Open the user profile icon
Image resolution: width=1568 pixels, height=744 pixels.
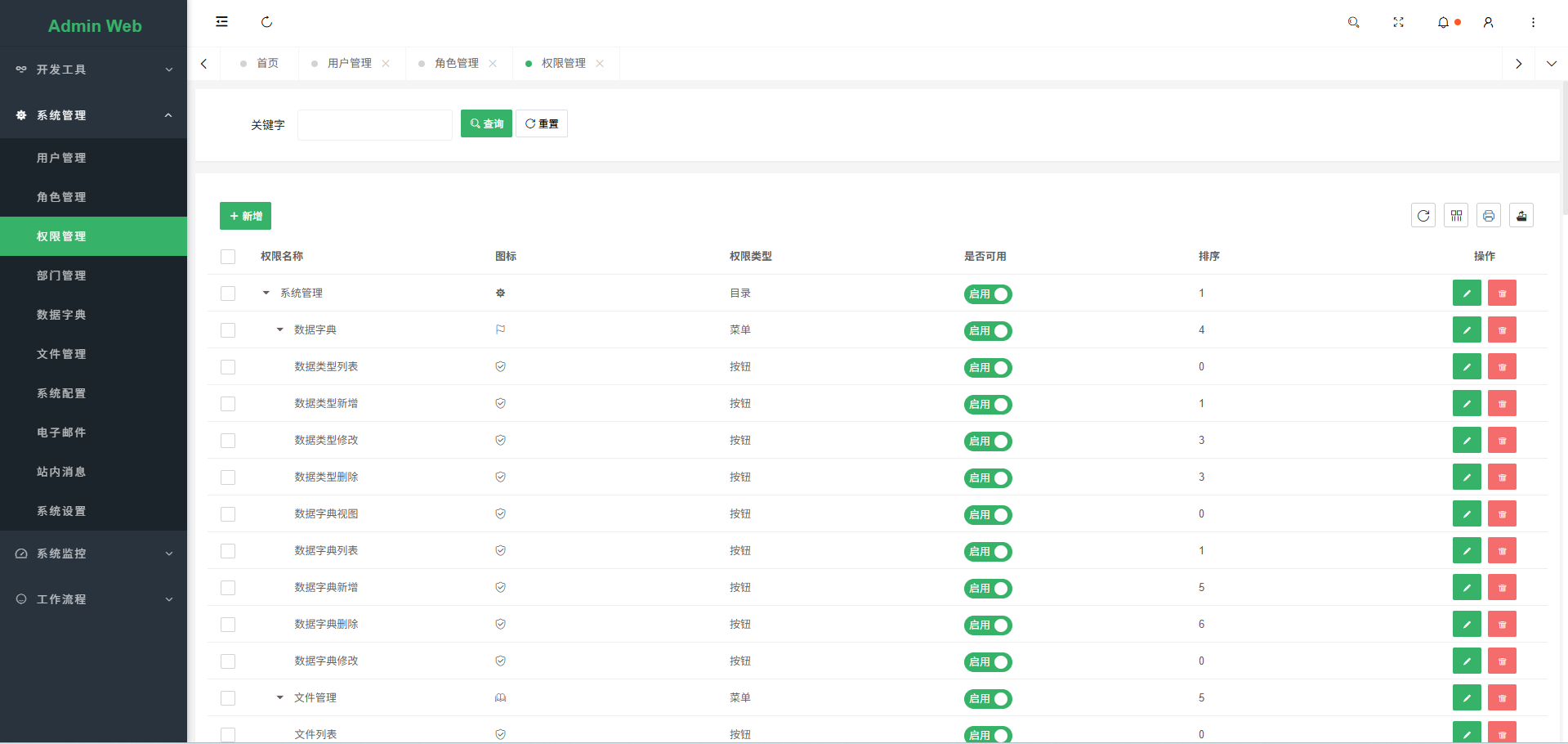(x=1488, y=22)
